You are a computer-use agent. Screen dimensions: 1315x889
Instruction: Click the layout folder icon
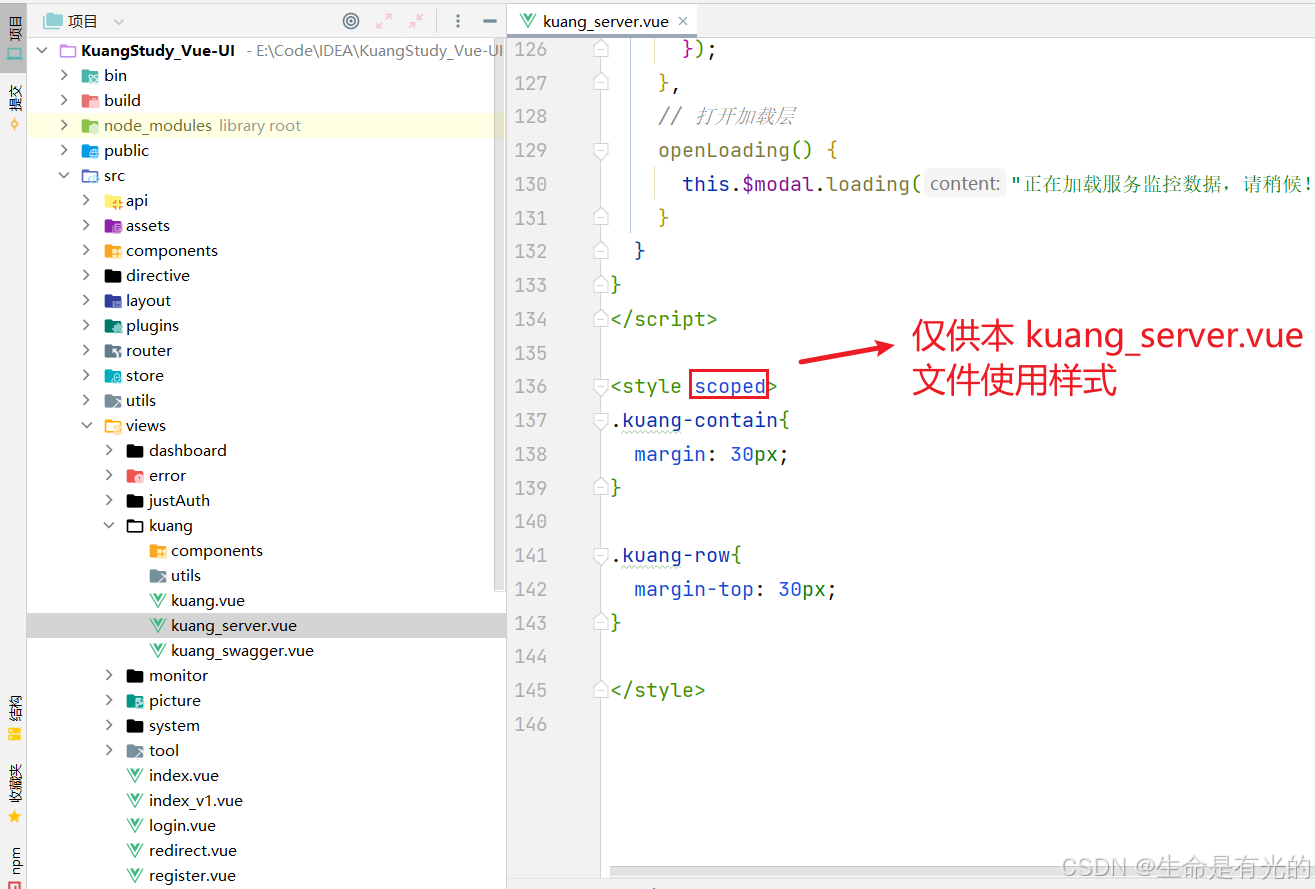point(113,301)
